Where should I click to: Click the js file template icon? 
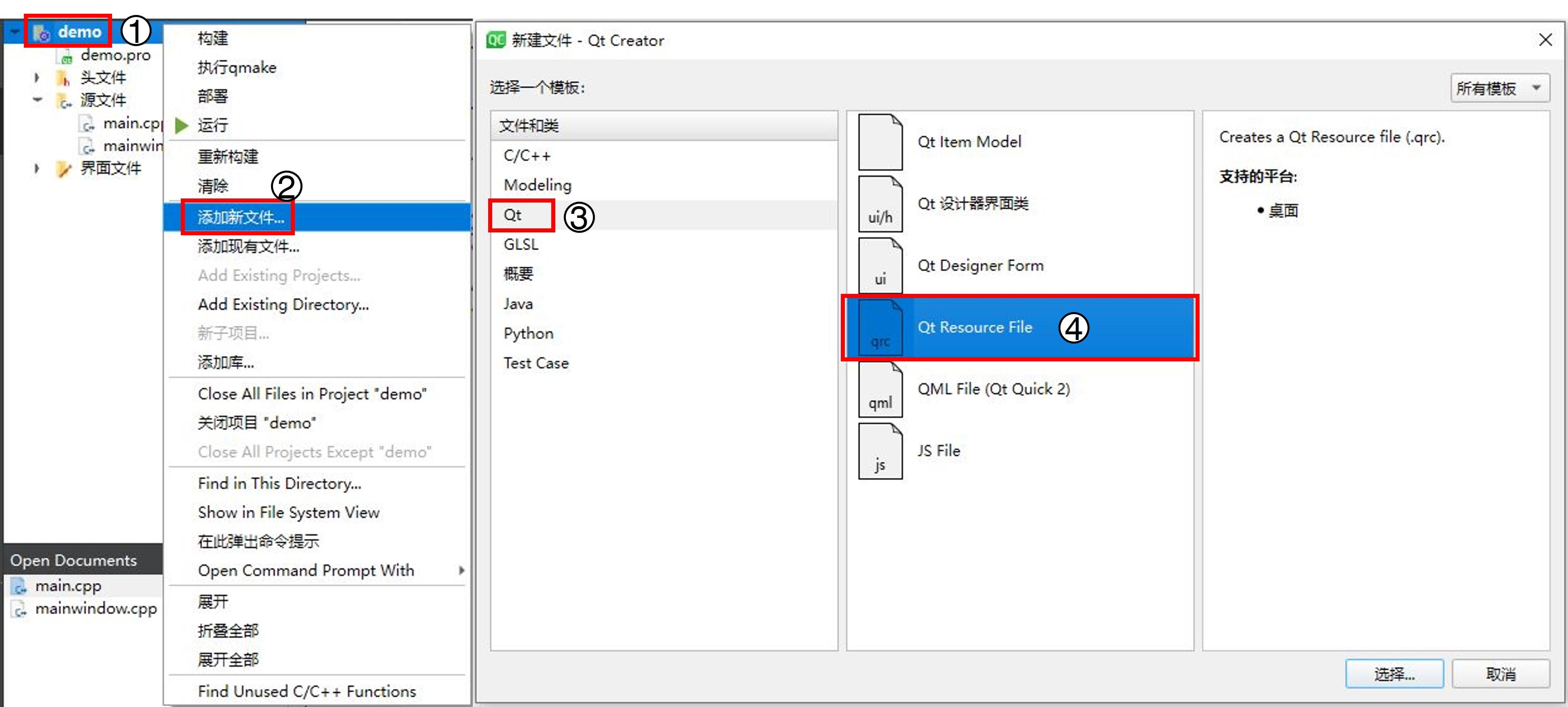[880, 452]
